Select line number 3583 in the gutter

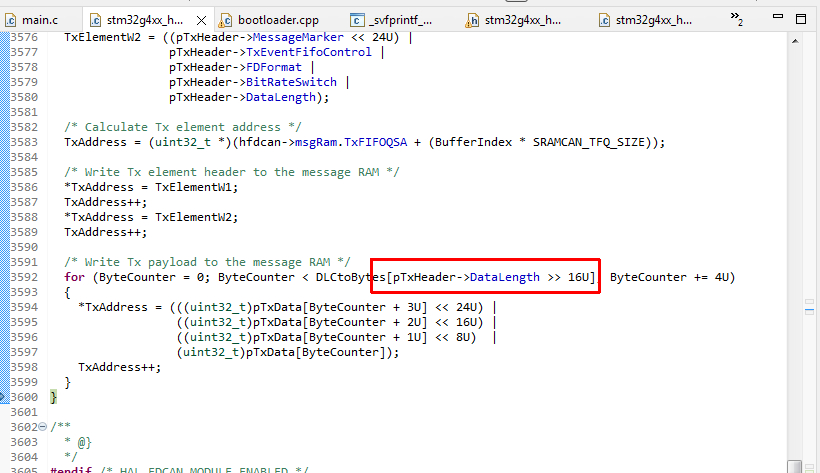tap(24, 142)
